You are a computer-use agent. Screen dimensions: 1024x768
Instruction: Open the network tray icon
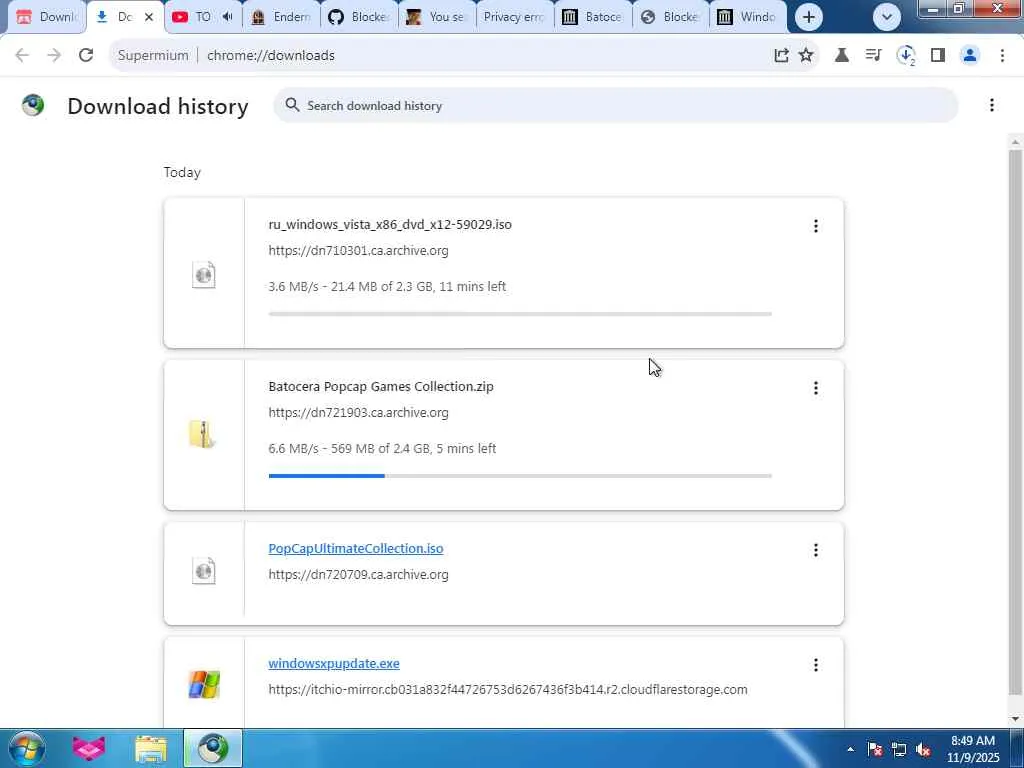[x=899, y=749]
